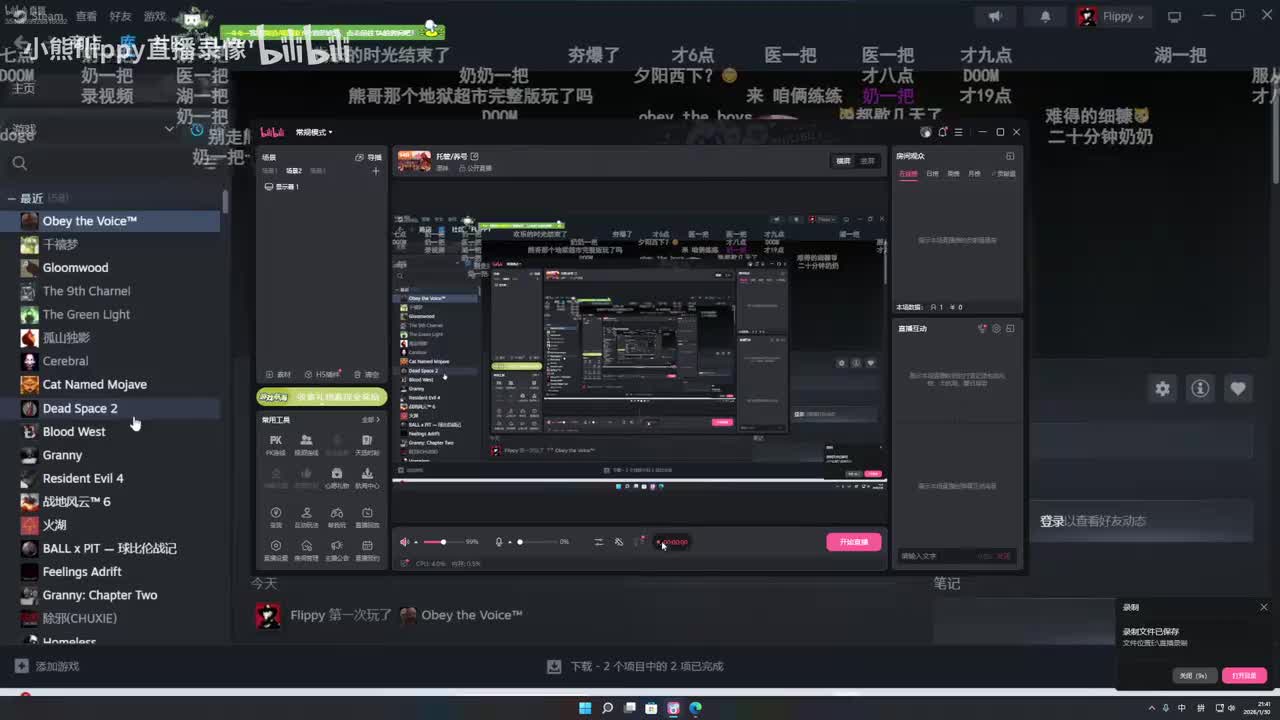The height and width of the screenshot is (720, 1280).
Task: Open game info icon in Steam
Action: click(1200, 389)
